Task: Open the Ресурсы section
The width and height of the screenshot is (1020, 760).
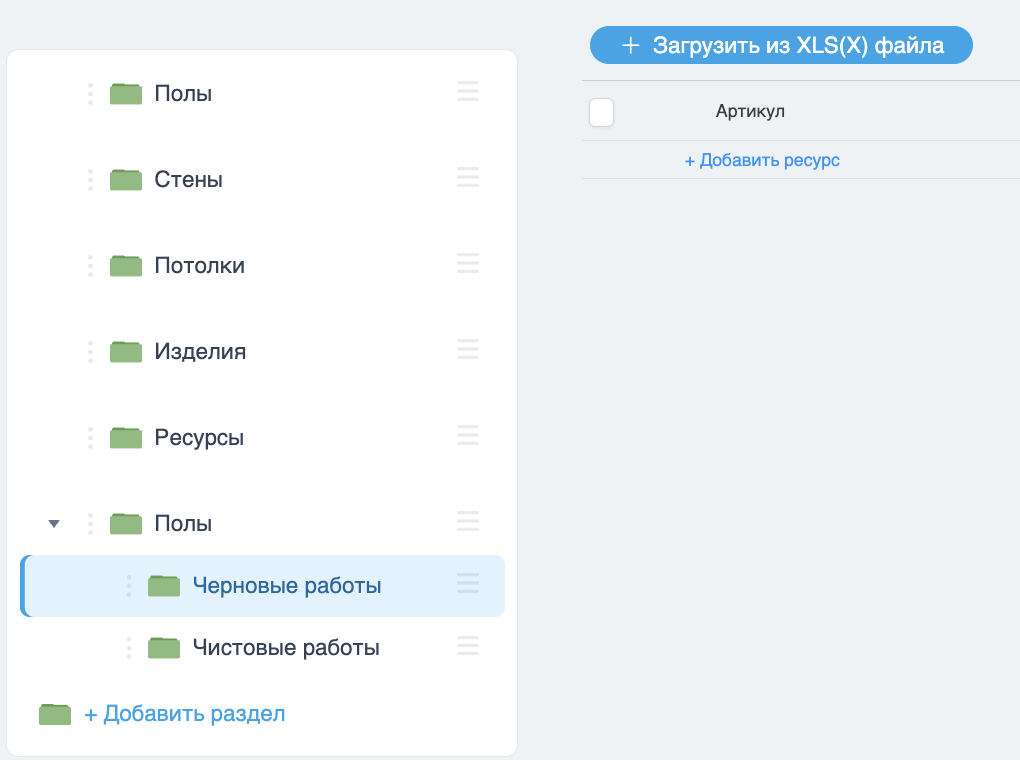Action: (x=199, y=437)
